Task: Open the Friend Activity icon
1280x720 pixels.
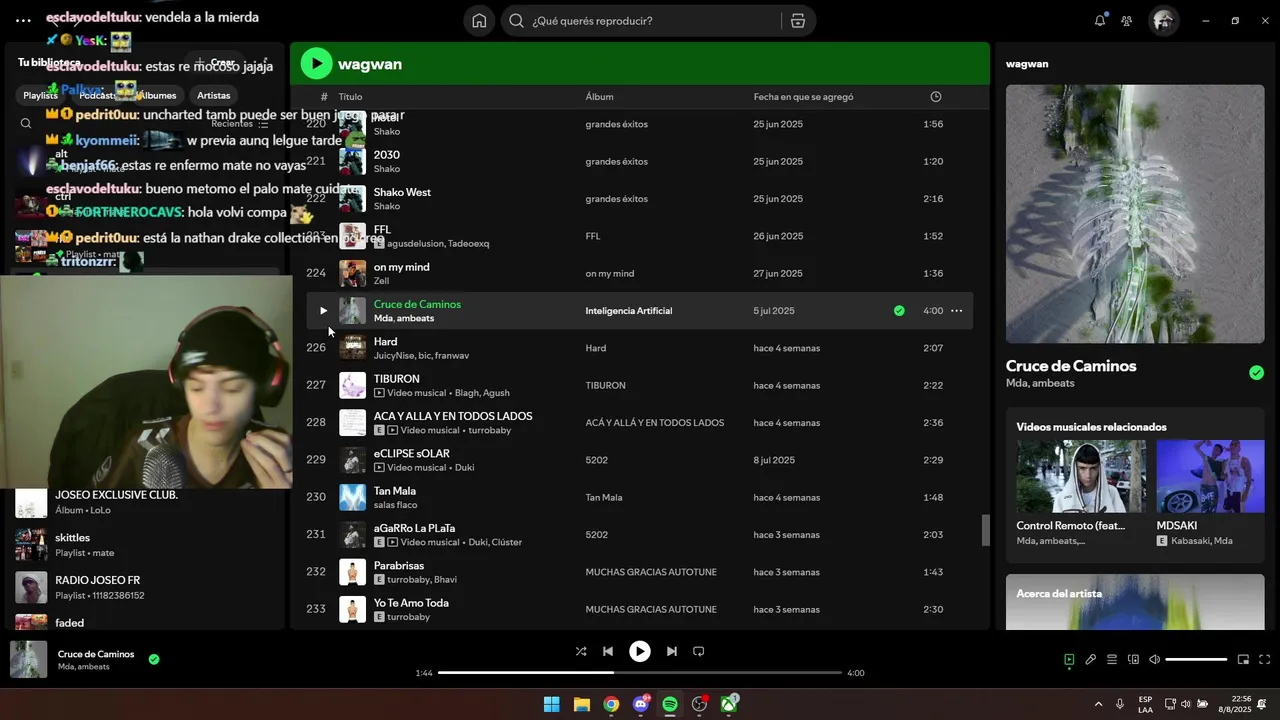Action: (1127, 21)
